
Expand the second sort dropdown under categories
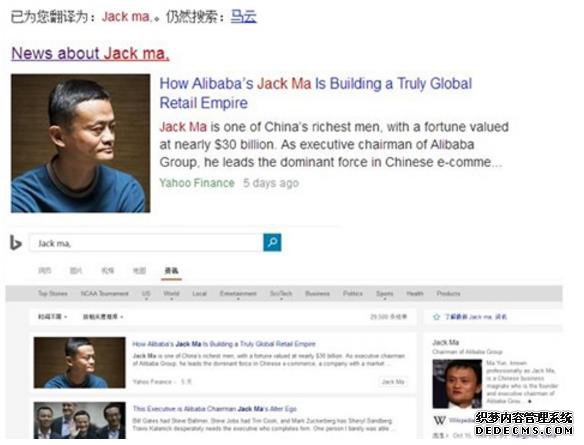click(x=103, y=317)
